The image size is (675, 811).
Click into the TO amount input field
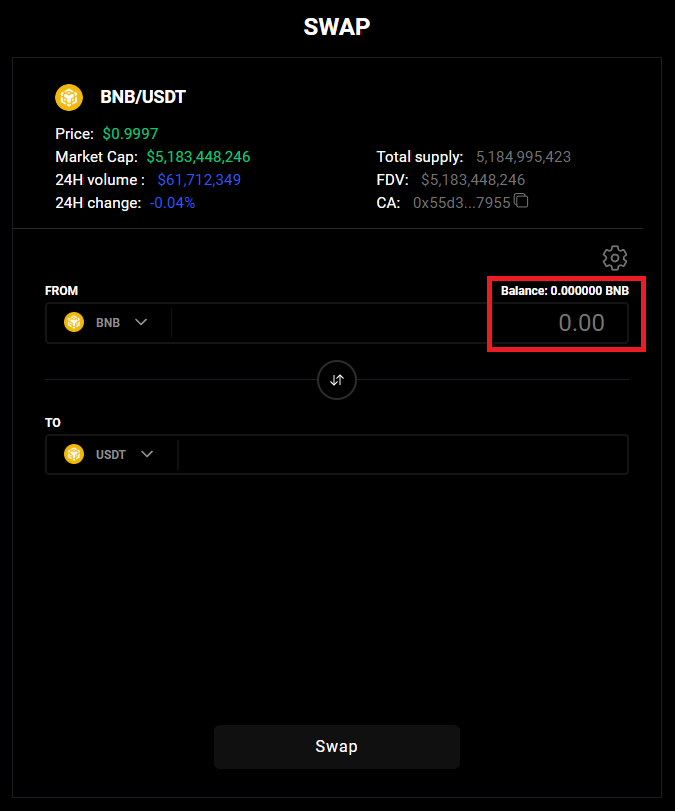click(400, 454)
